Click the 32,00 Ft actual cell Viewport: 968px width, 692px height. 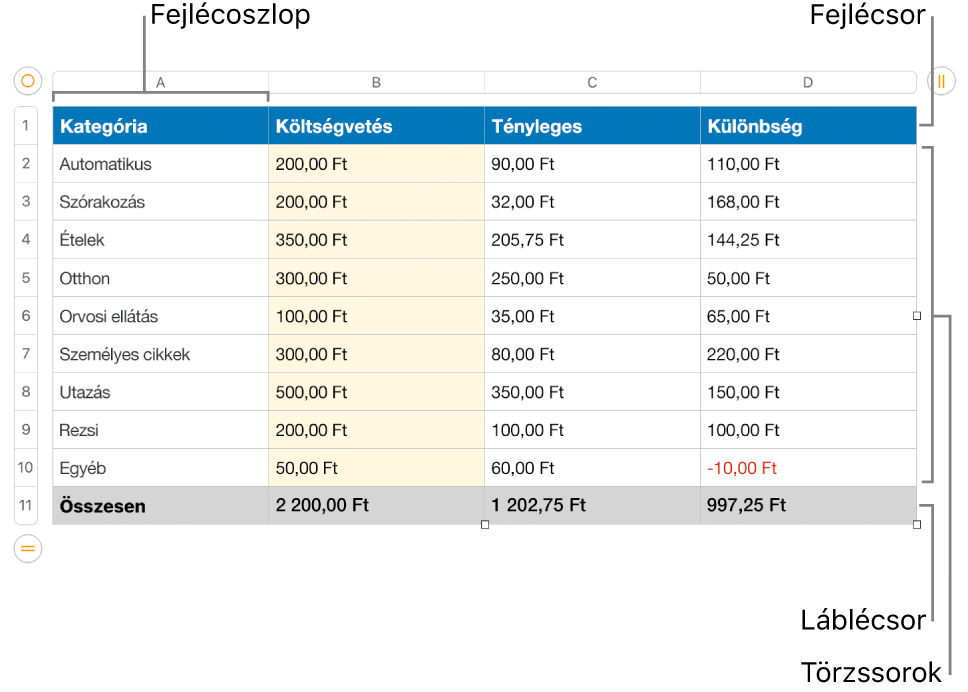click(x=593, y=202)
